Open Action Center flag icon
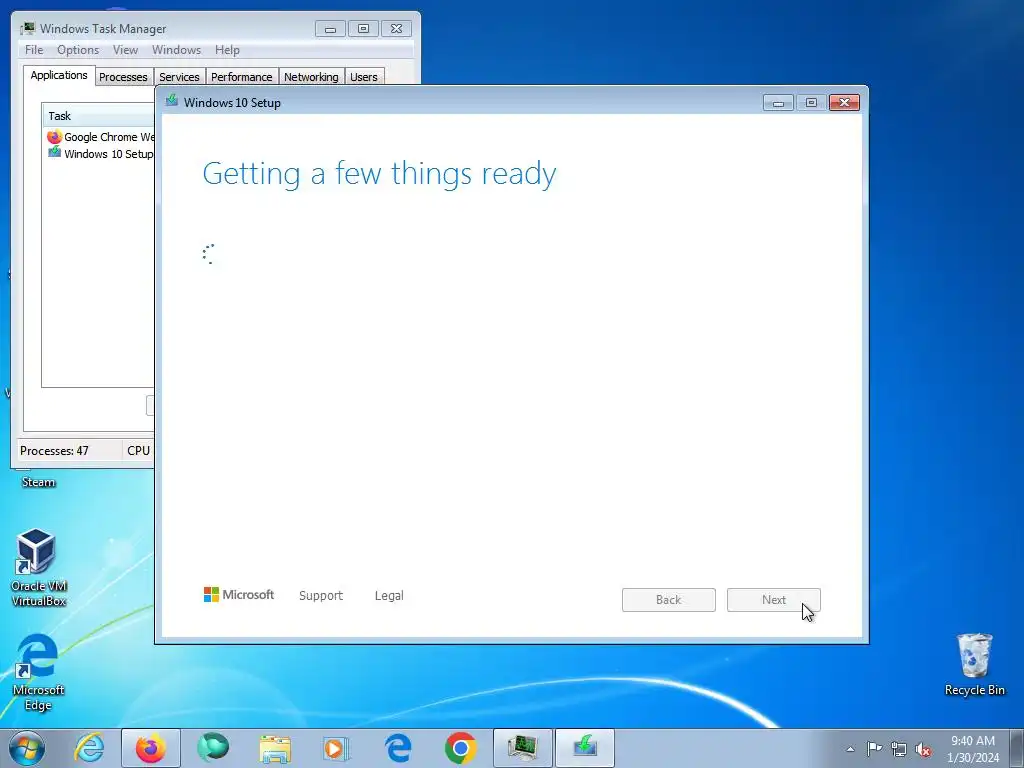This screenshot has height=768, width=1024. [874, 749]
